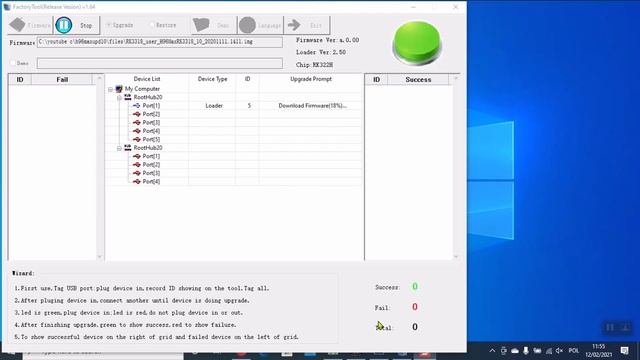Screen dimensions: 640x360
Task: Click the Upgrade Prompt column header
Action: (x=311, y=79)
